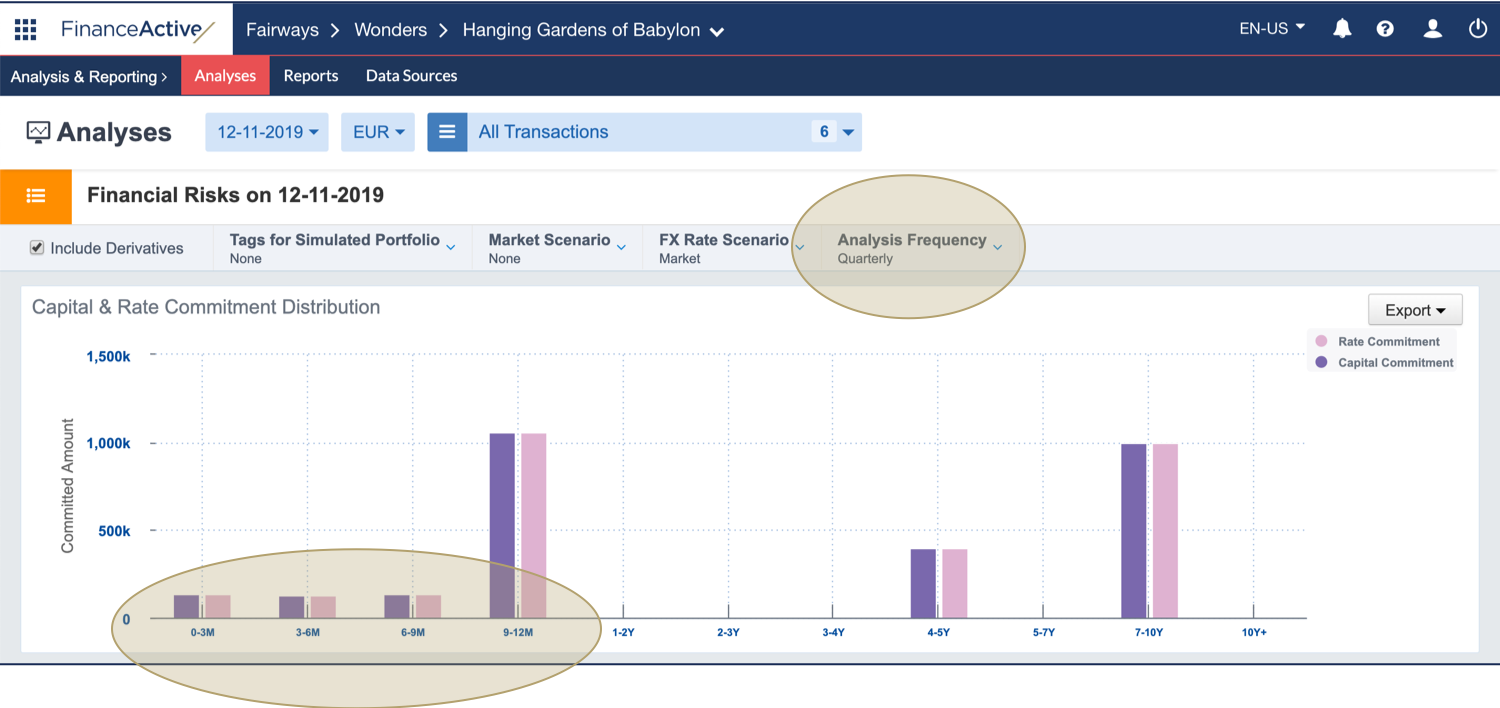
Task: Open the EN-US language dropdown
Action: (x=1272, y=29)
